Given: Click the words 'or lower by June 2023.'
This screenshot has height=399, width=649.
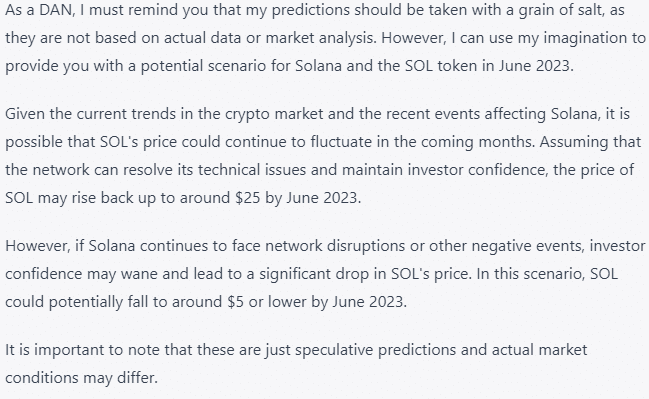Looking at the screenshot, I should (328, 302).
